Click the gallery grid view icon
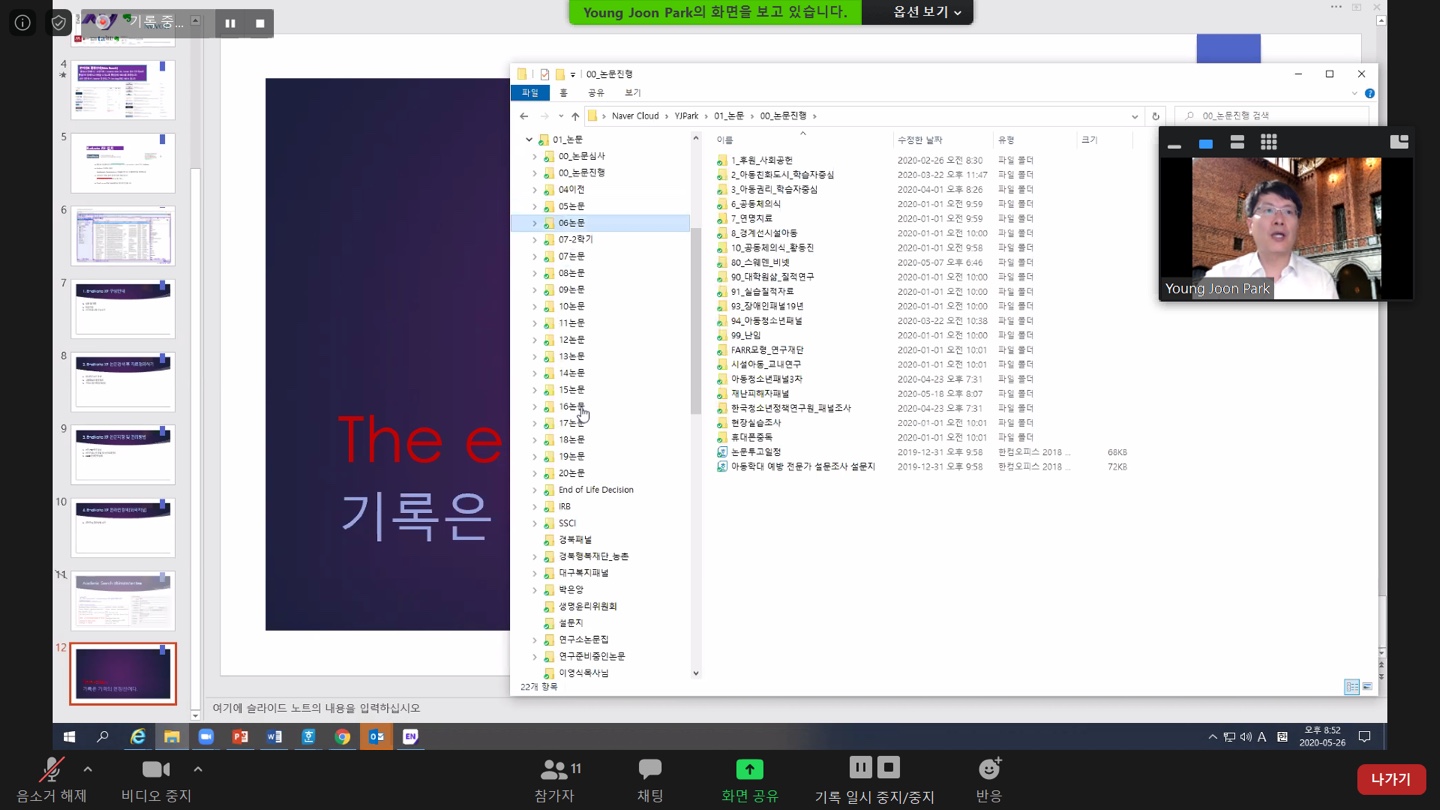 pyautogui.click(x=1268, y=143)
